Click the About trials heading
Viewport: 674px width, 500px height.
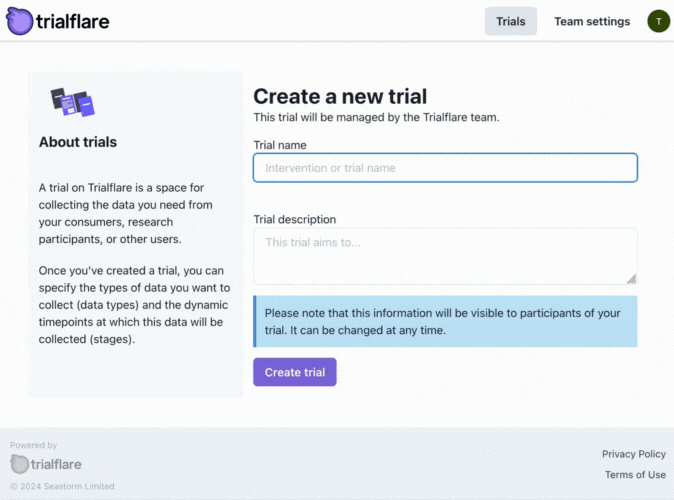(x=78, y=142)
